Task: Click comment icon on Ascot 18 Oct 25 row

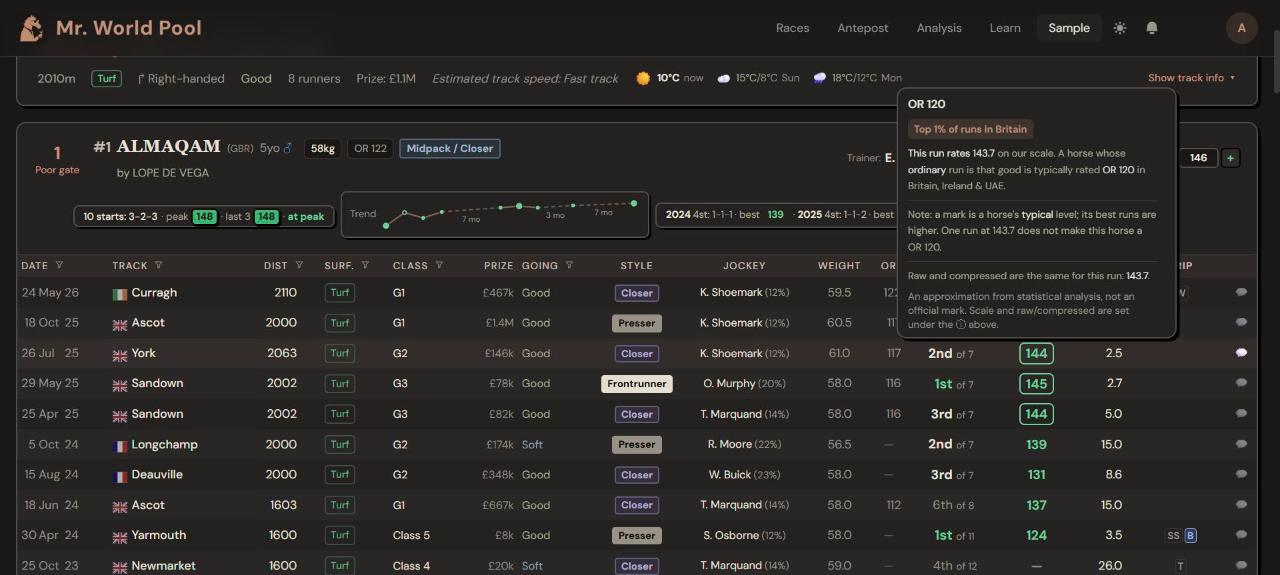Action: click(1241, 323)
